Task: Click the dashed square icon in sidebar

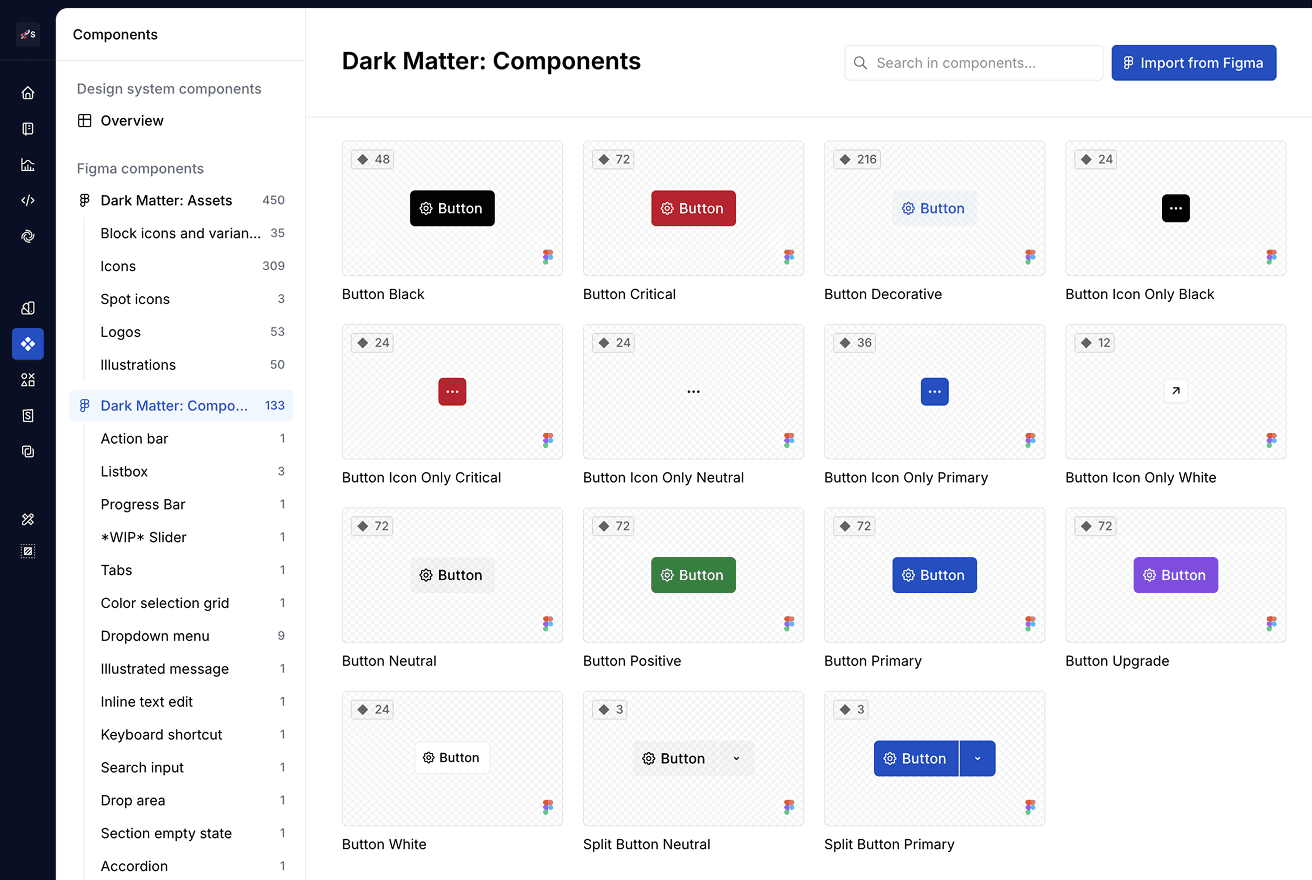Action: click(28, 551)
